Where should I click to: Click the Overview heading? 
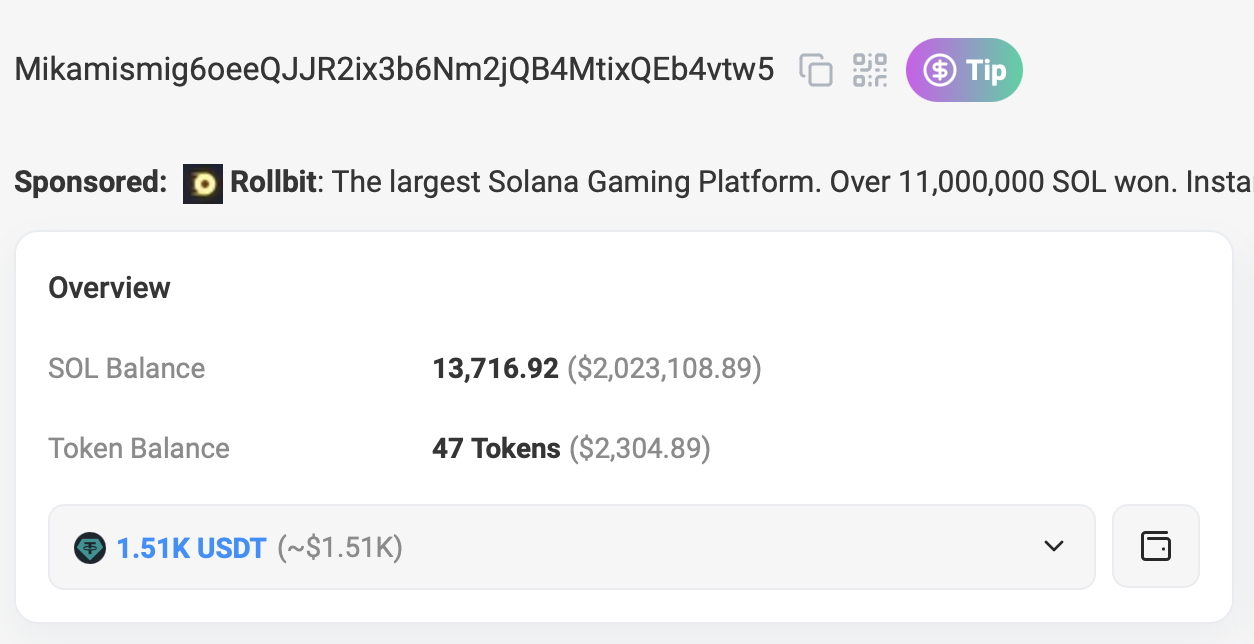(x=110, y=288)
